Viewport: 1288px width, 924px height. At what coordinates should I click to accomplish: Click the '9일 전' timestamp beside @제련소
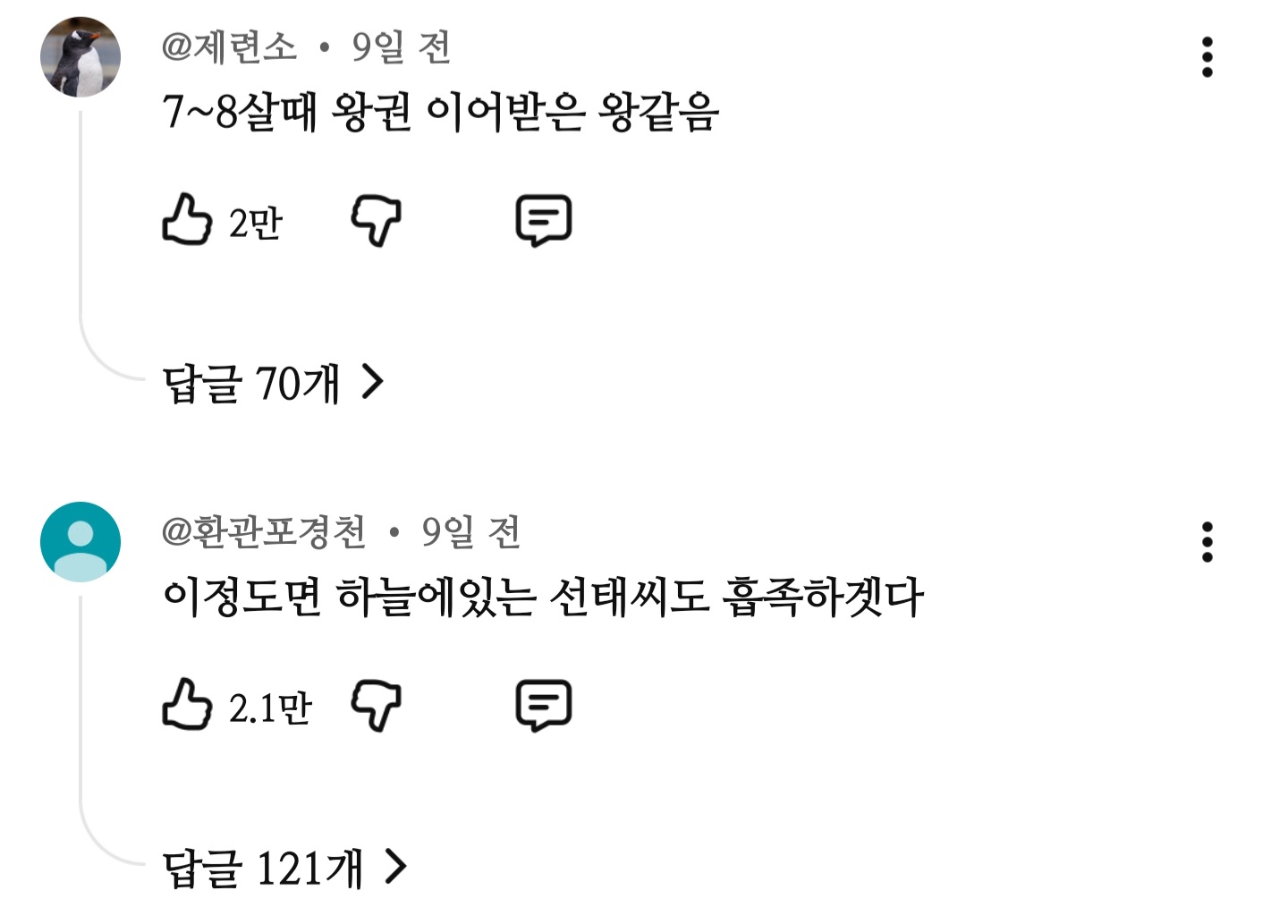[401, 47]
